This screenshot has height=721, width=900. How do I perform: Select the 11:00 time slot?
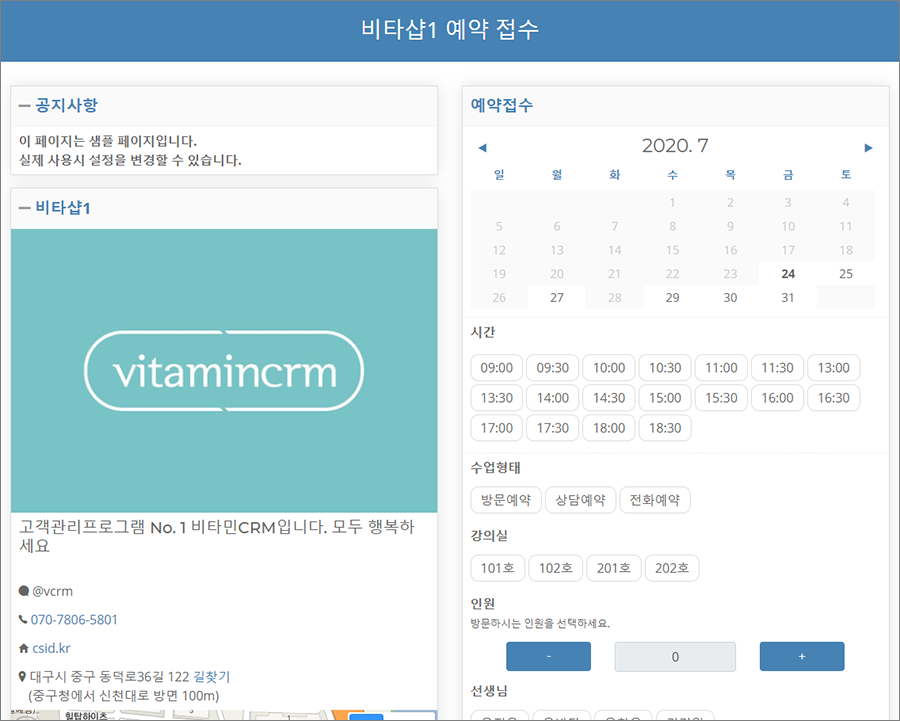coord(721,368)
